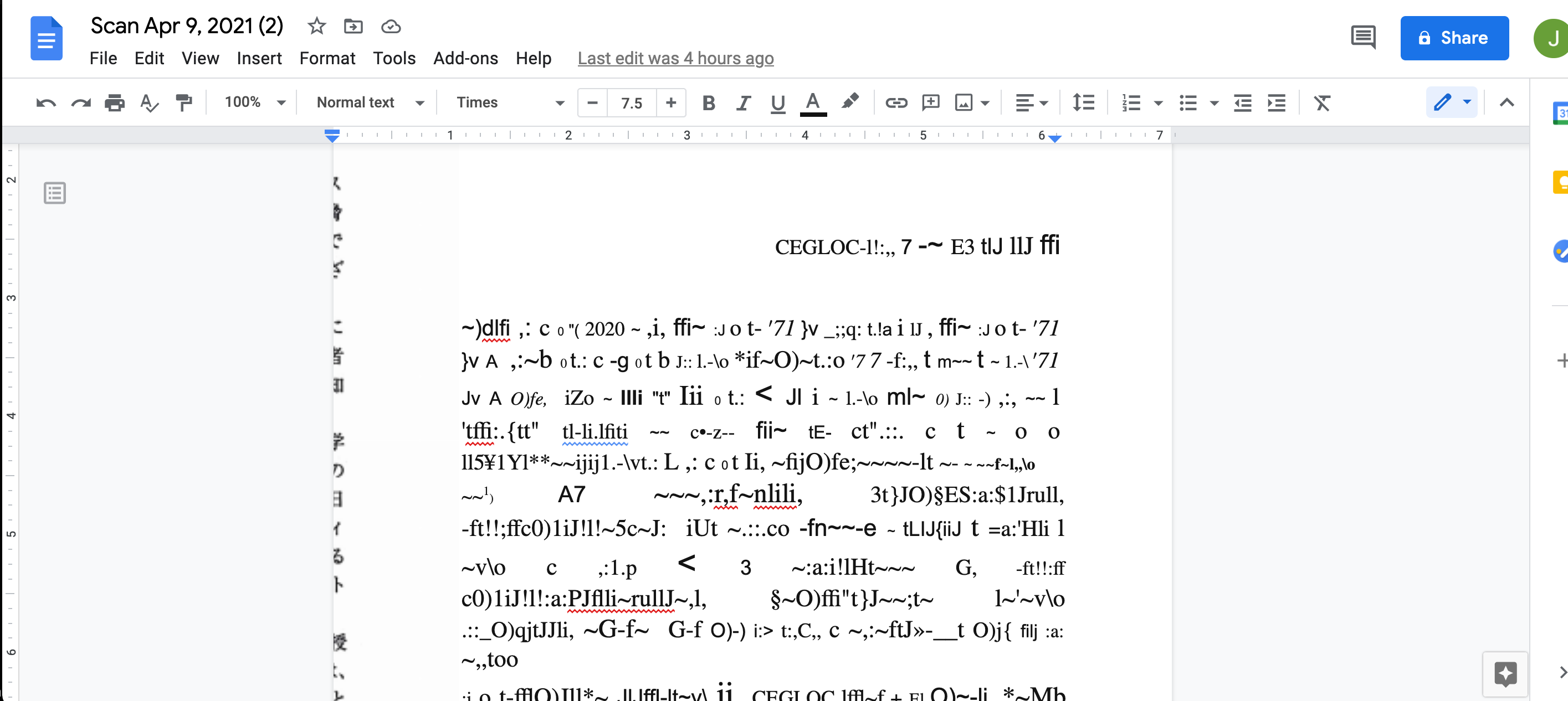
Task: Show document outline icon
Action: 55,193
